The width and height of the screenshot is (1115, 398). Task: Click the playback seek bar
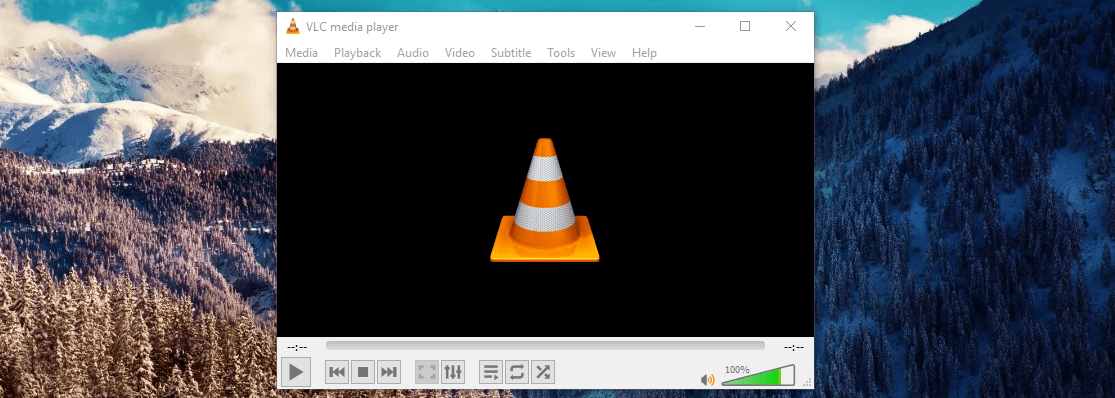pos(545,346)
